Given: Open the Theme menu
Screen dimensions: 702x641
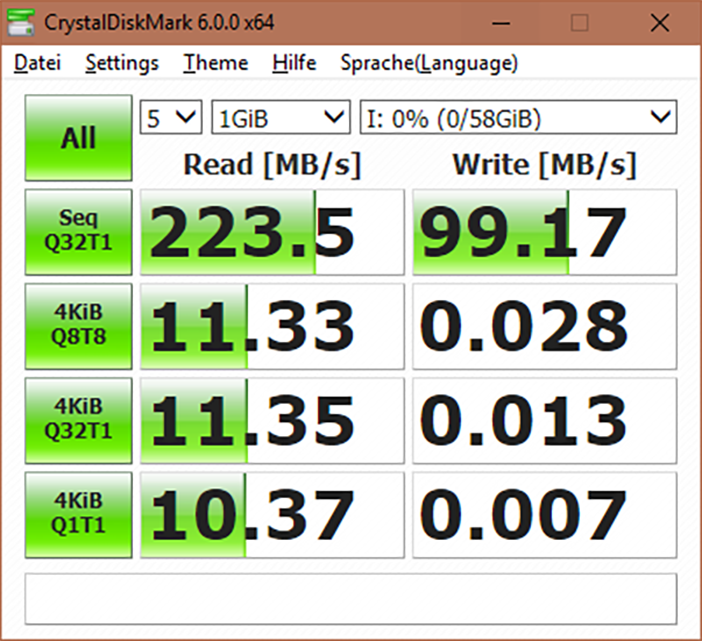Looking at the screenshot, I should coord(215,63).
